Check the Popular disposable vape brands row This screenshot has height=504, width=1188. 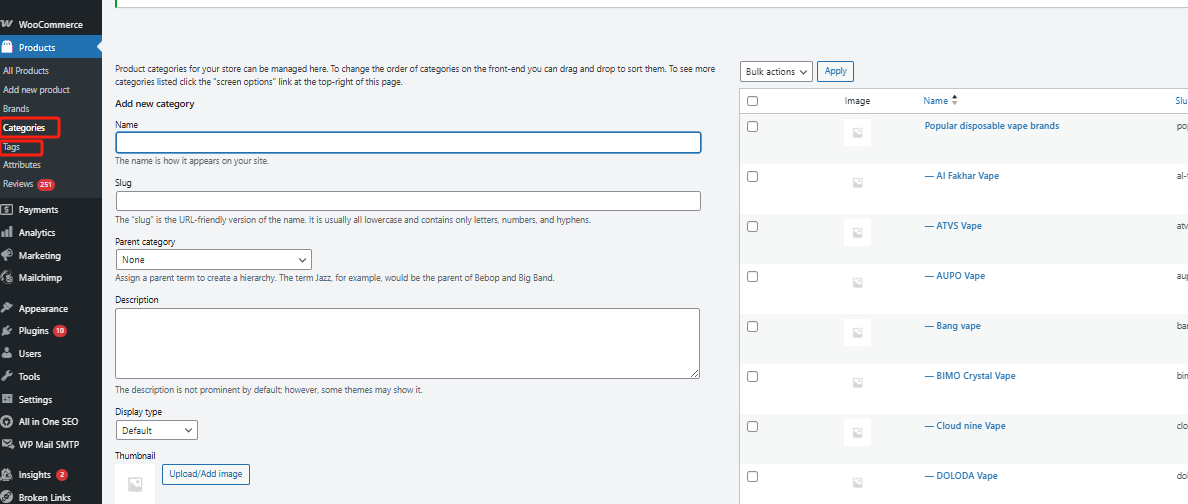click(753, 126)
